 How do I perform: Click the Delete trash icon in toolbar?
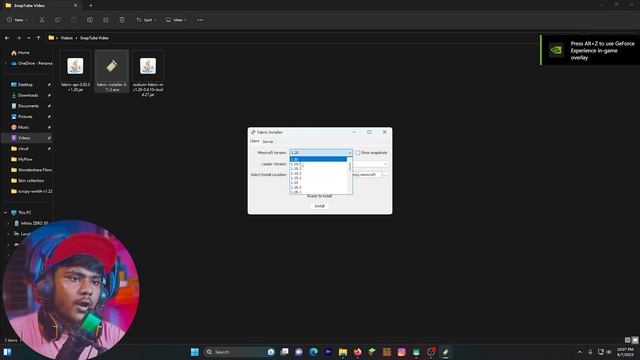122,20
